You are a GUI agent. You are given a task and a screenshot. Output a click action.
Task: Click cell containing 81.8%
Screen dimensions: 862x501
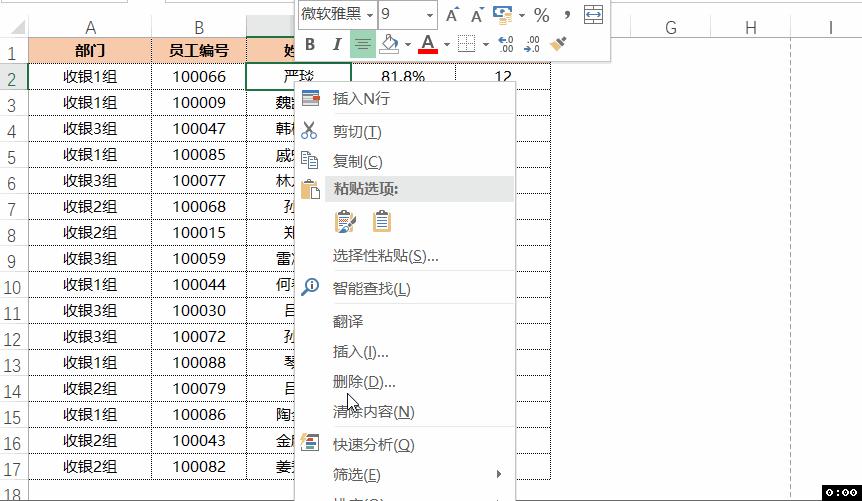[403, 74]
